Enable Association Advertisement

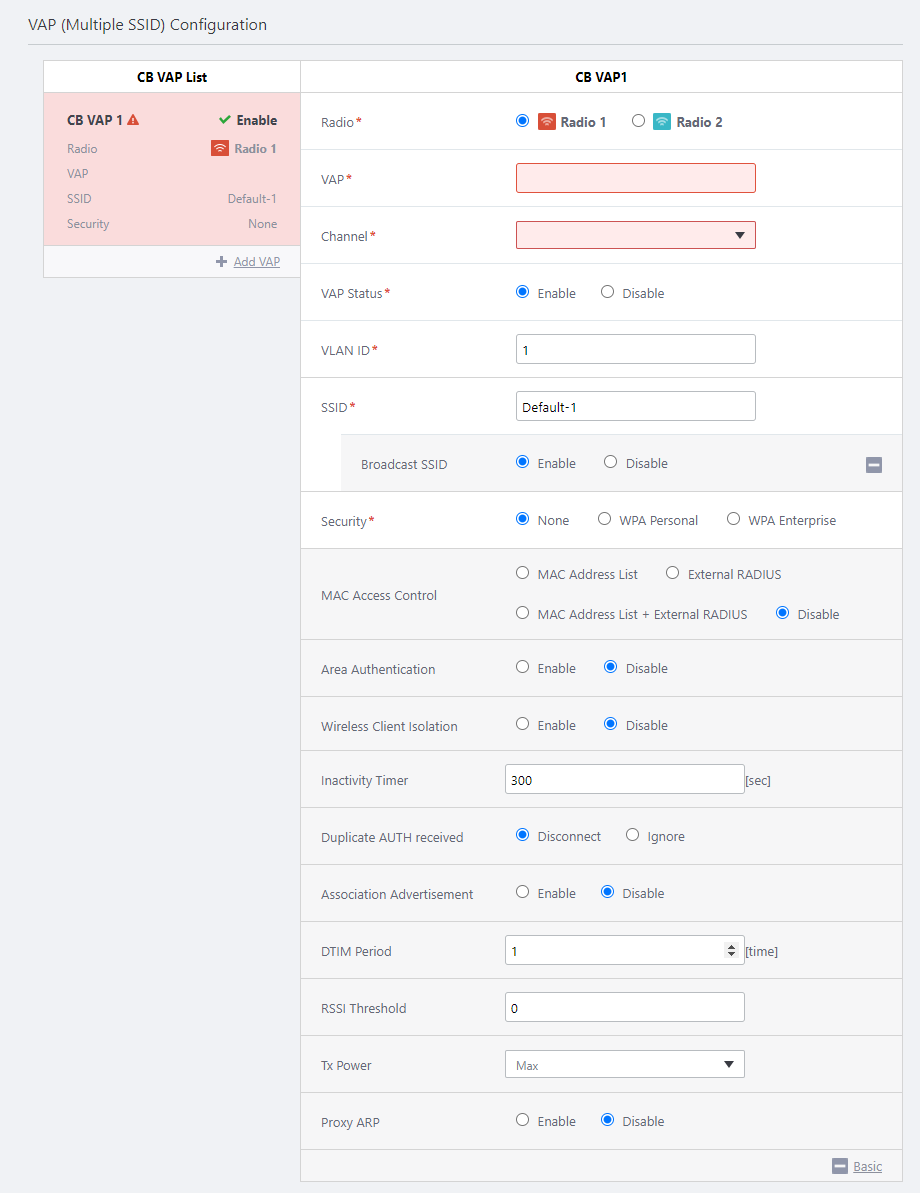point(522,892)
